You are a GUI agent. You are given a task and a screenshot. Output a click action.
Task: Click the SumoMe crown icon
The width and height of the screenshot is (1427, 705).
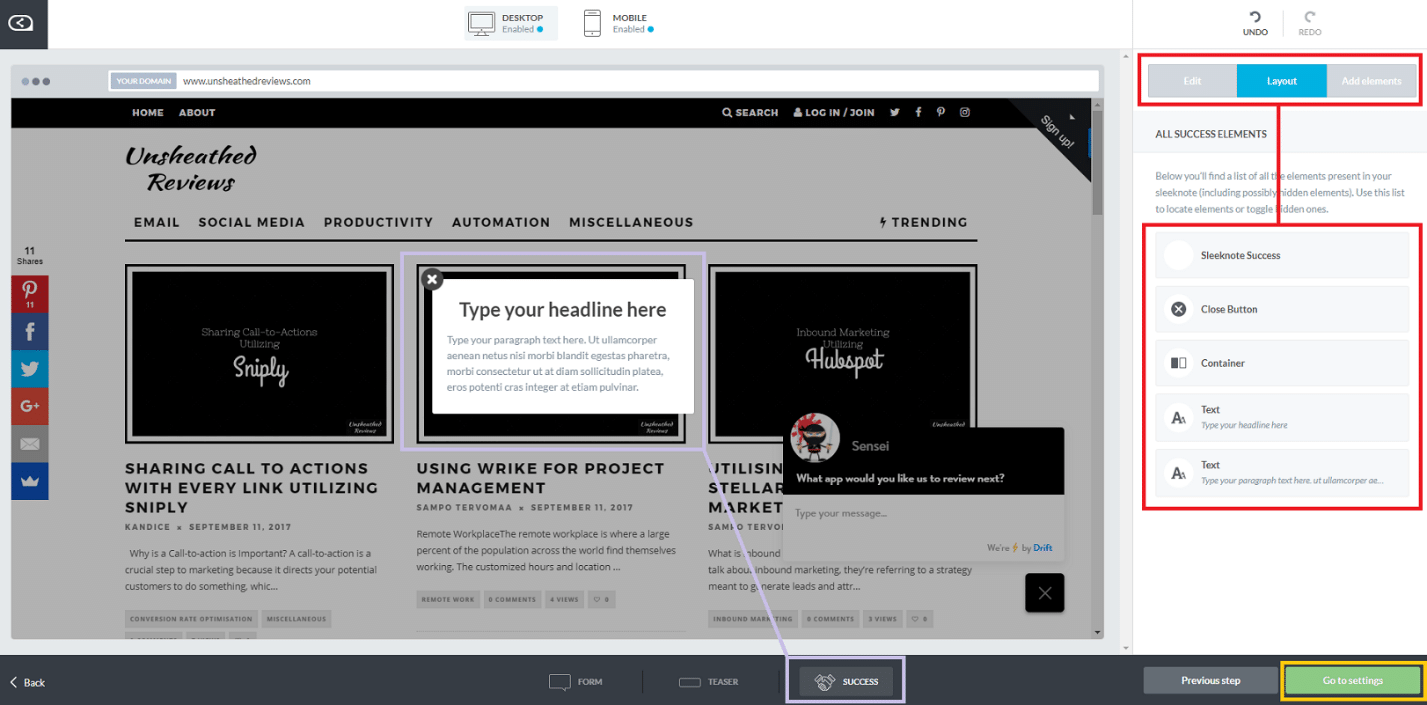(x=30, y=481)
